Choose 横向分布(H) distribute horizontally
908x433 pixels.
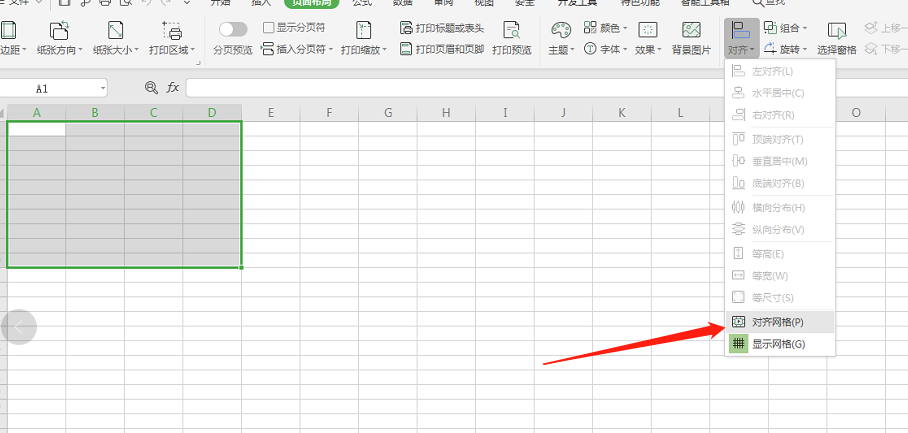779,207
